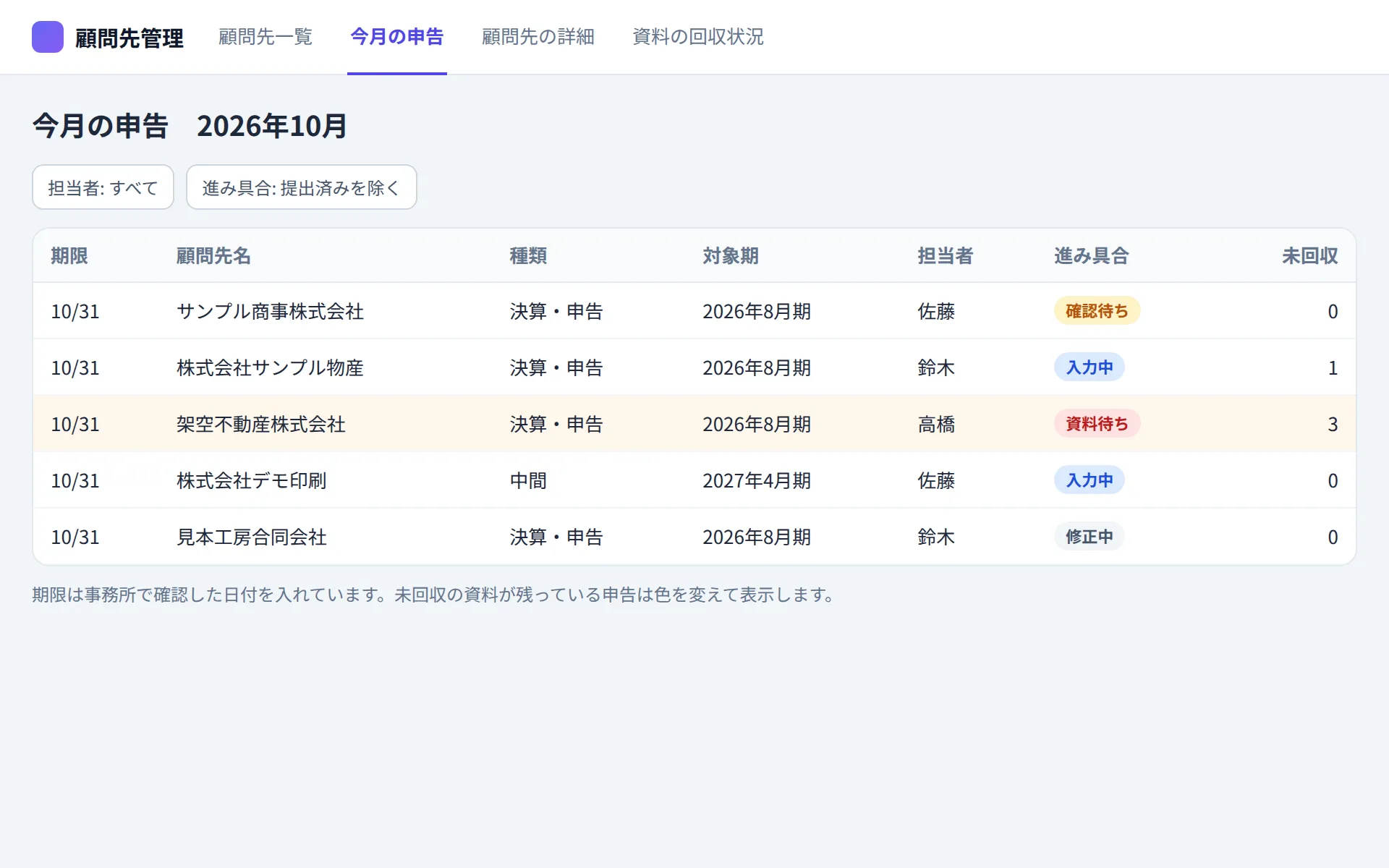Screen dimensions: 1389x868
Task: Click 未回収 count 1 for 株式会社サンプル物産
Action: point(1333,368)
